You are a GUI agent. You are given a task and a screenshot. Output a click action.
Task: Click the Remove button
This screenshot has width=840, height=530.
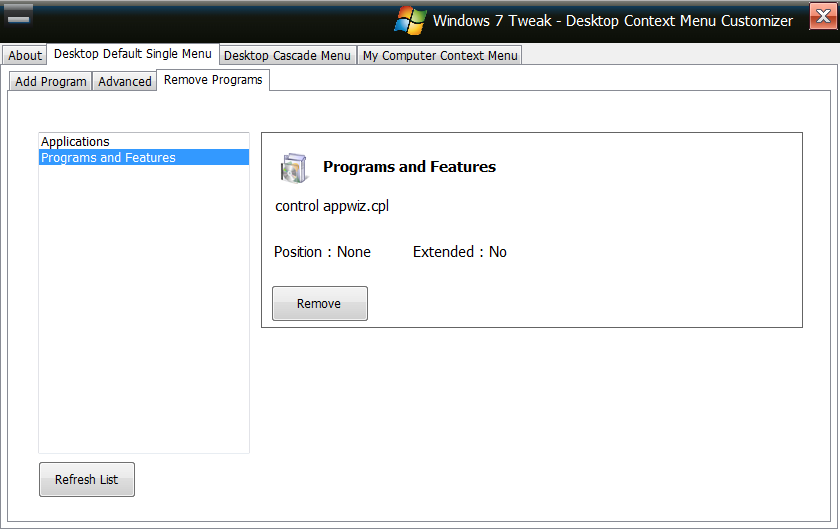pos(320,303)
